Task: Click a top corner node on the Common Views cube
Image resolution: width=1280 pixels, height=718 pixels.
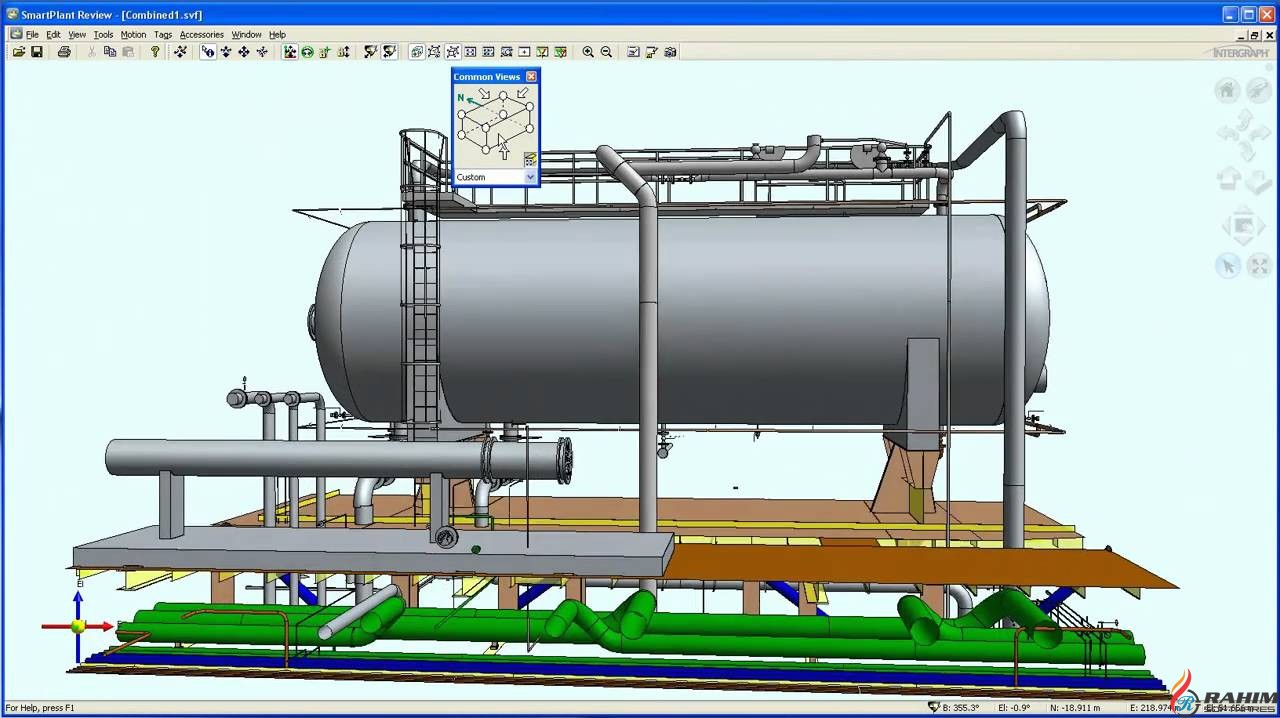Action: pyautogui.click(x=503, y=94)
